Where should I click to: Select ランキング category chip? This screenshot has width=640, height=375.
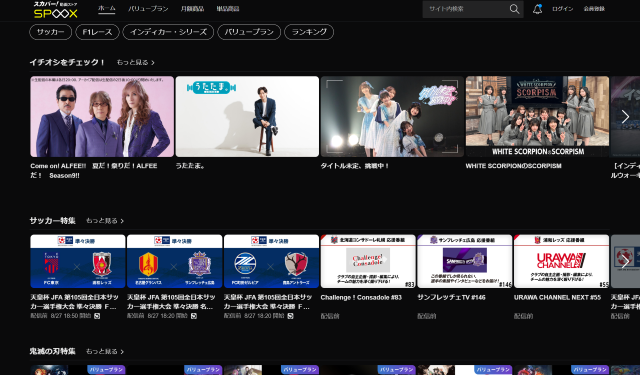(x=309, y=32)
